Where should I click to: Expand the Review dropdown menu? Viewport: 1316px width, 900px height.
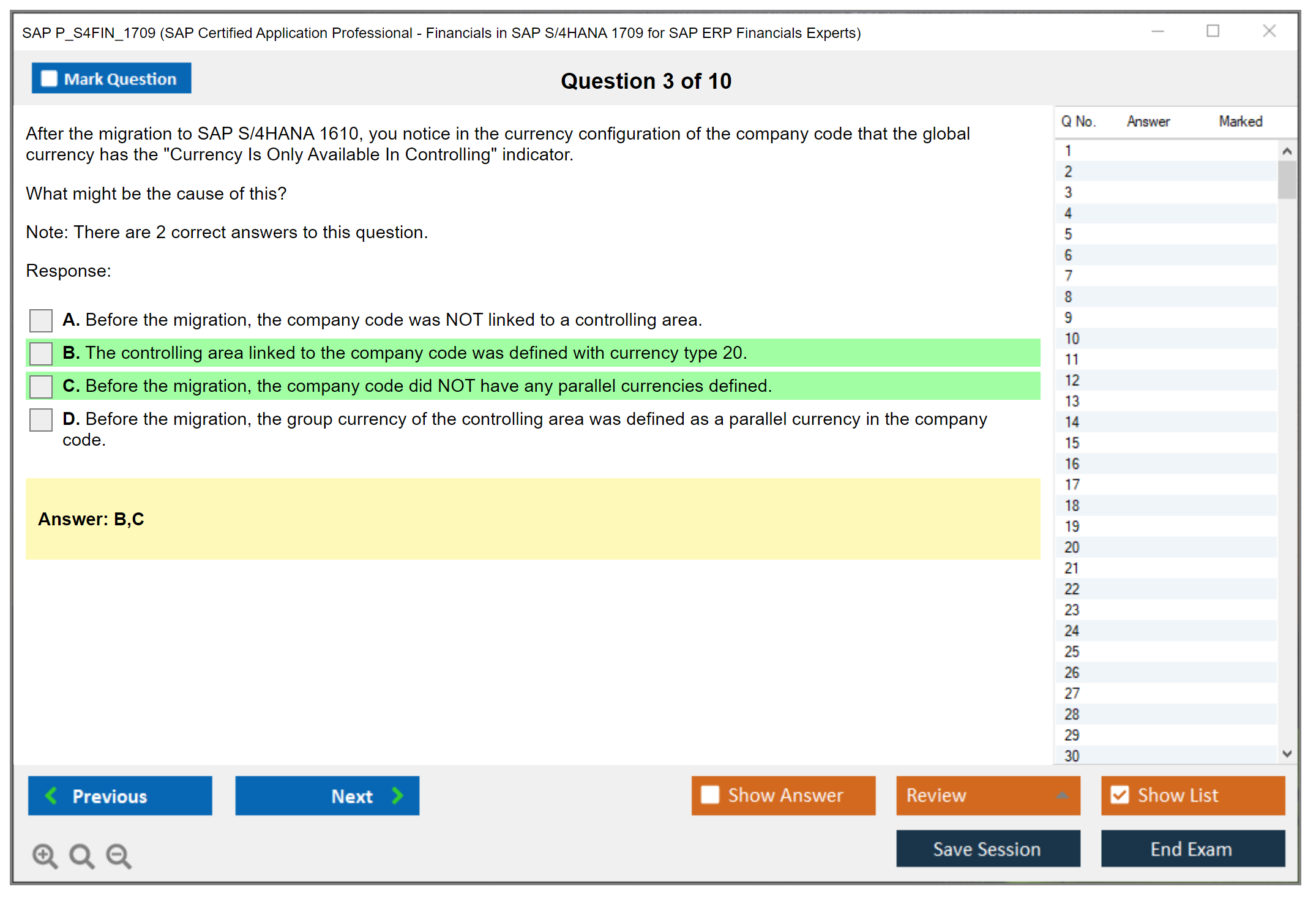[987, 795]
